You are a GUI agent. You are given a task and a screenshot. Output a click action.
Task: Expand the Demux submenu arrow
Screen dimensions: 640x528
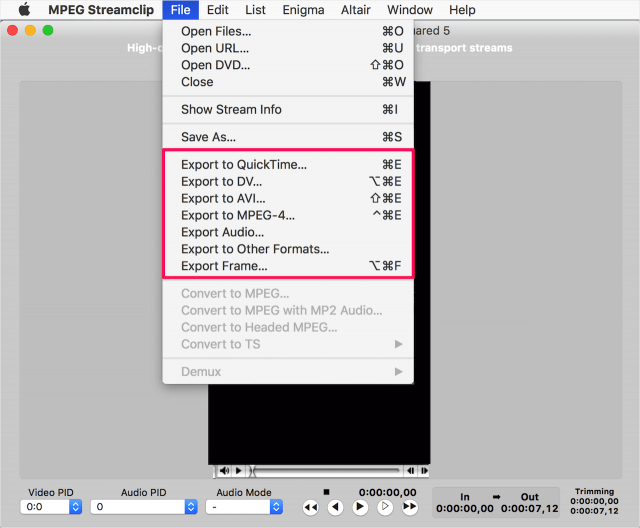[398, 371]
